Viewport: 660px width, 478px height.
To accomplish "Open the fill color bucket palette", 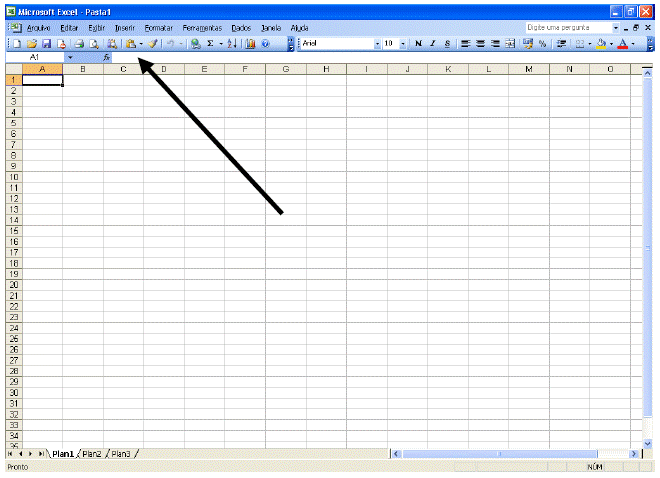I will click(x=602, y=44).
